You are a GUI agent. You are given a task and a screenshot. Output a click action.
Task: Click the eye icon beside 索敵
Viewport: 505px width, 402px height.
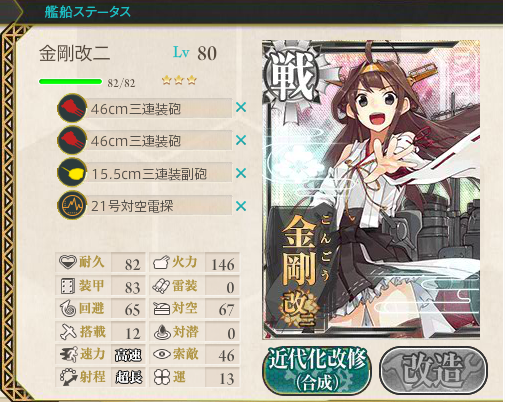click(x=162, y=354)
